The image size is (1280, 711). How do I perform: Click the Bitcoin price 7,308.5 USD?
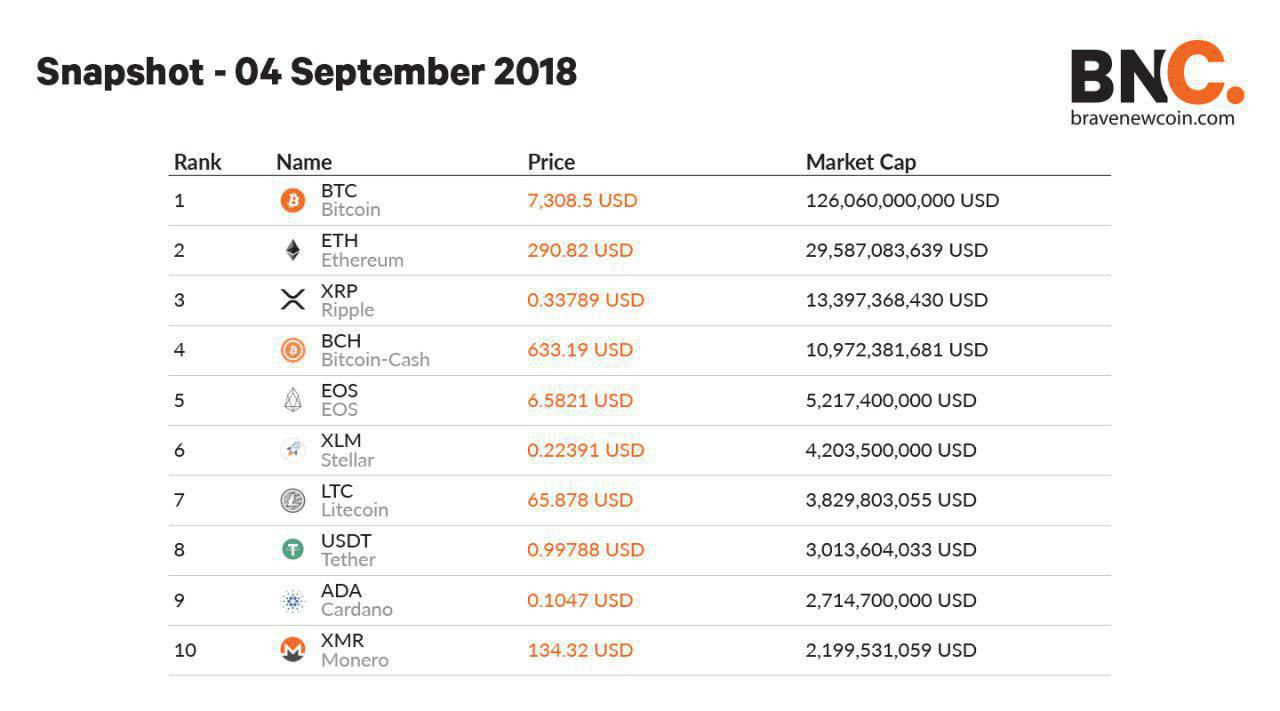582,200
